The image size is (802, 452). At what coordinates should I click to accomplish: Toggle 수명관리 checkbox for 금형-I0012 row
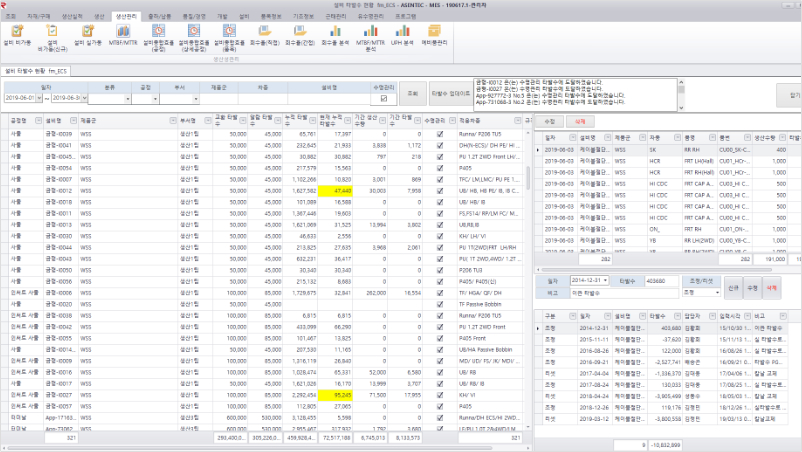coord(440,191)
